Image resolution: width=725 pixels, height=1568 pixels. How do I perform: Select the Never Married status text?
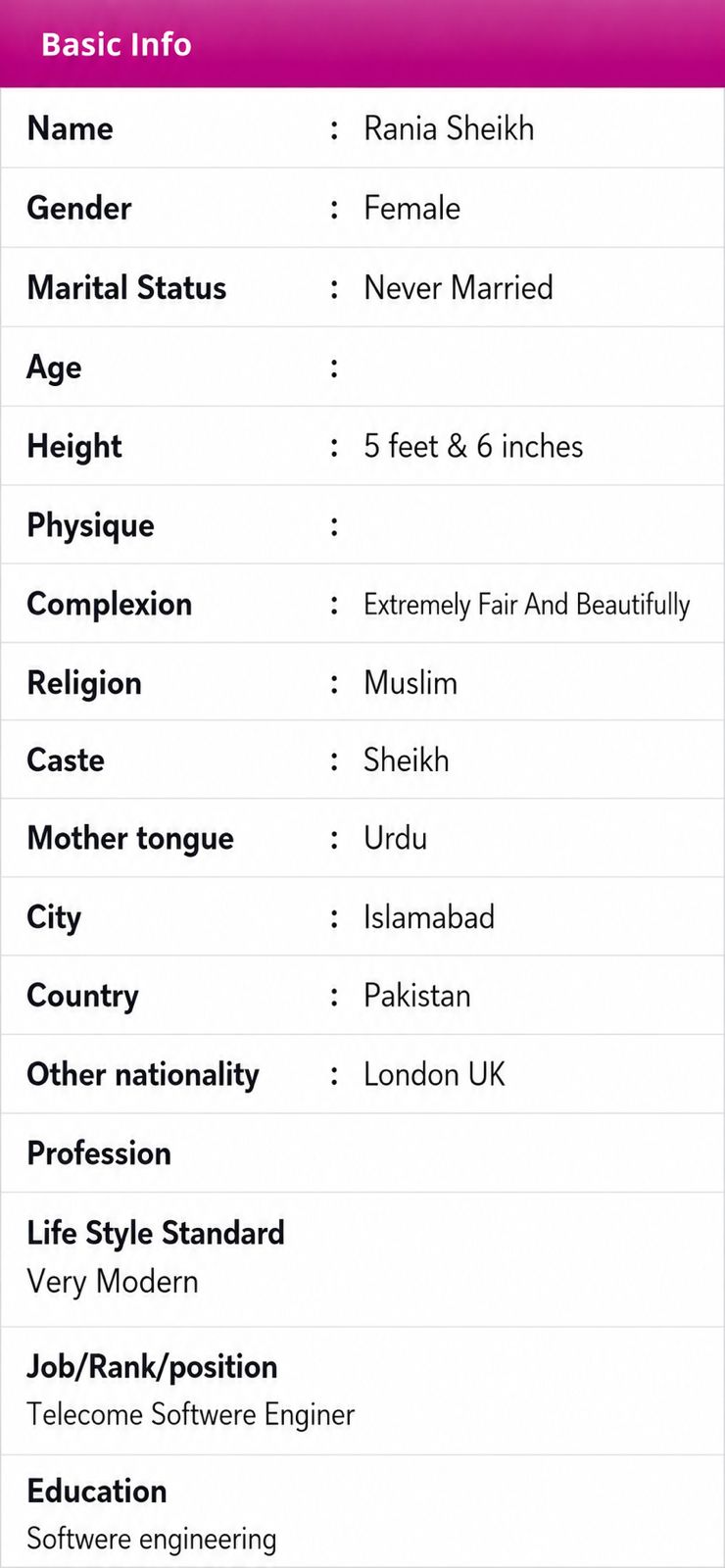click(x=459, y=287)
